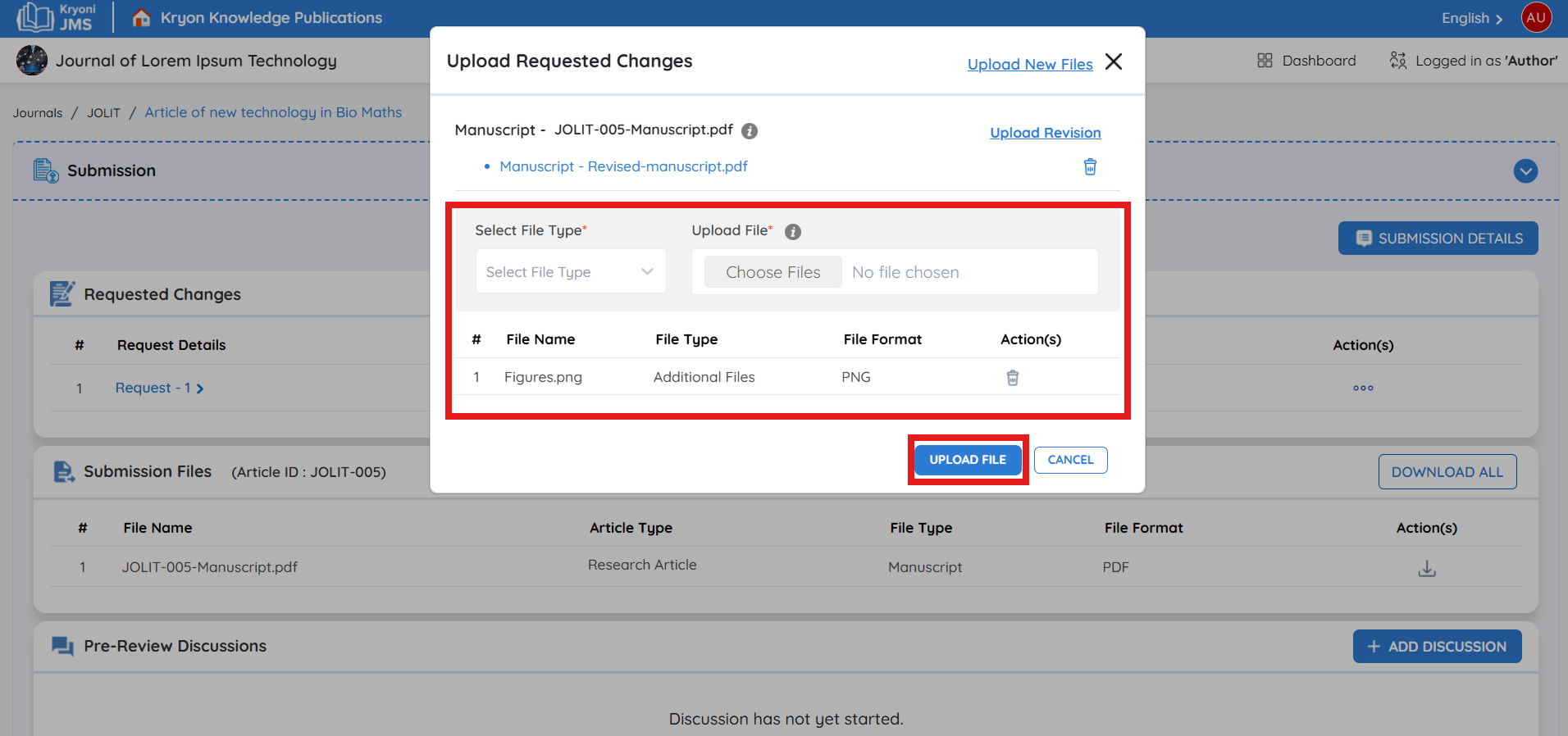The width and height of the screenshot is (1568, 736).
Task: Click the home icon beside Kryon Knowledge Publications
Action: point(141,17)
